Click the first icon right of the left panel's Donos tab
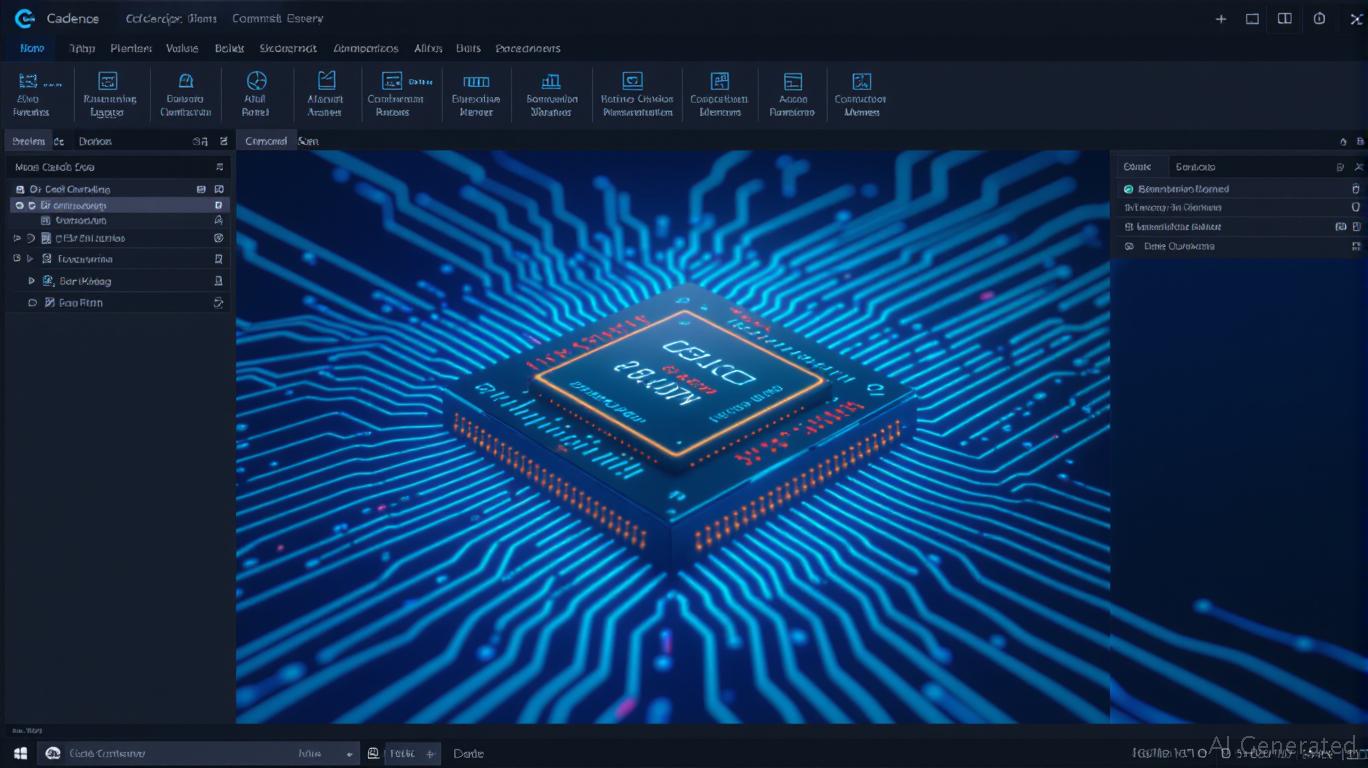Screen dimensions: 1368x768 click(201, 141)
